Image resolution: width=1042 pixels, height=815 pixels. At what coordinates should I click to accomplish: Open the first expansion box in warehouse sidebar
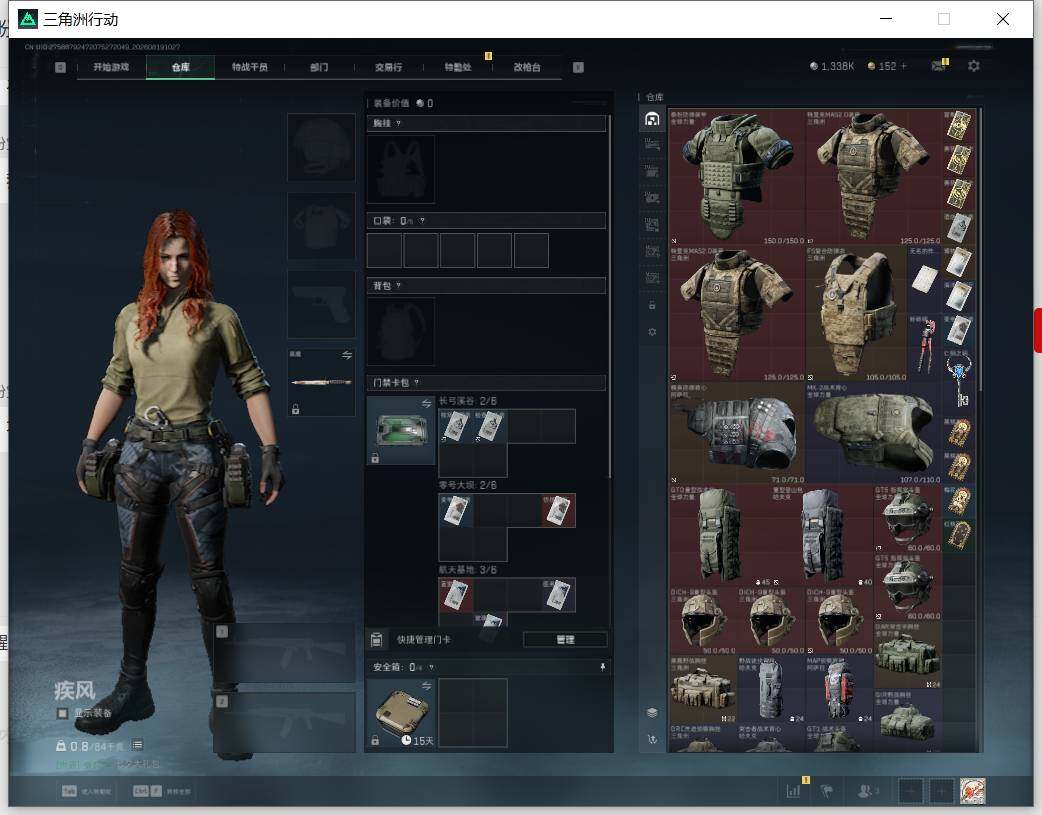pos(652,145)
